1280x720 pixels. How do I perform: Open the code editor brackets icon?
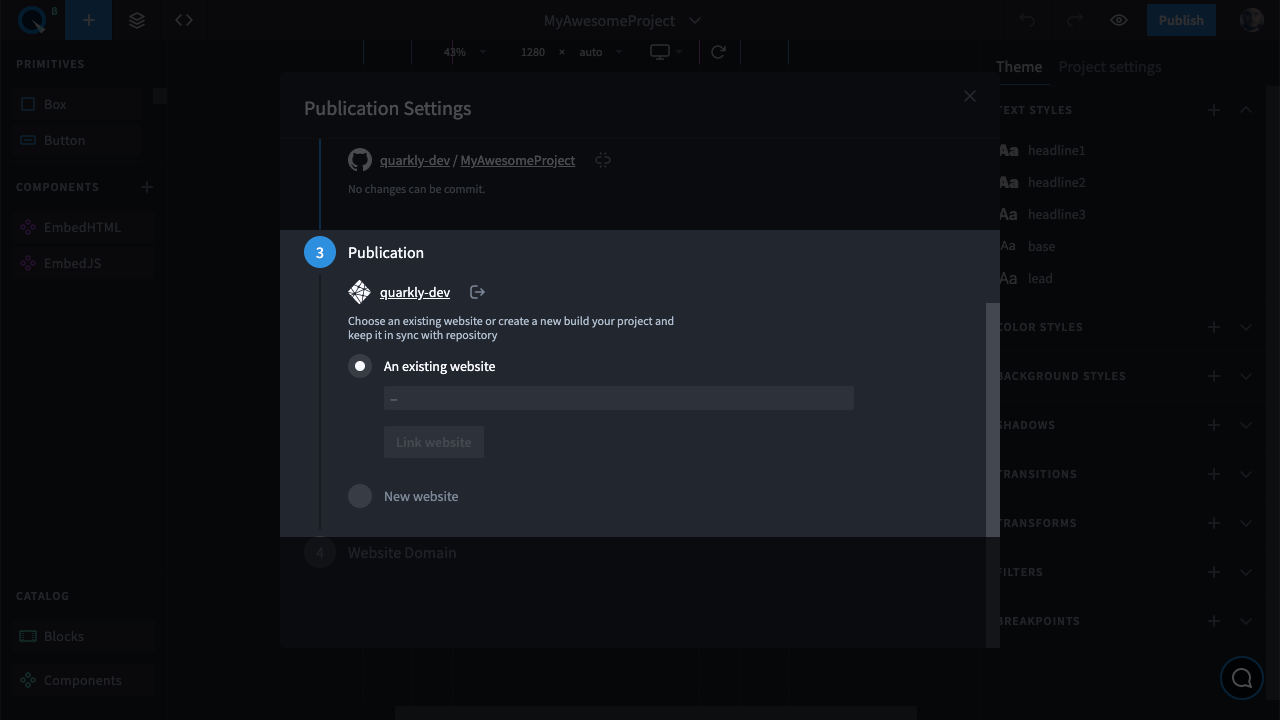point(184,20)
